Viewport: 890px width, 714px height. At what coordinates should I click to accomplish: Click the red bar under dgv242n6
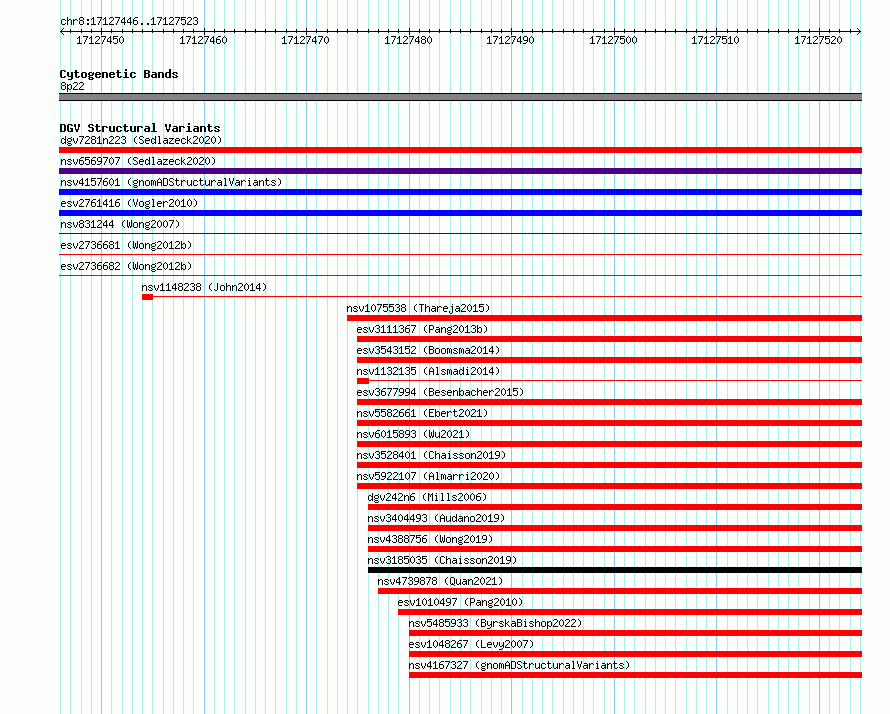(615, 507)
